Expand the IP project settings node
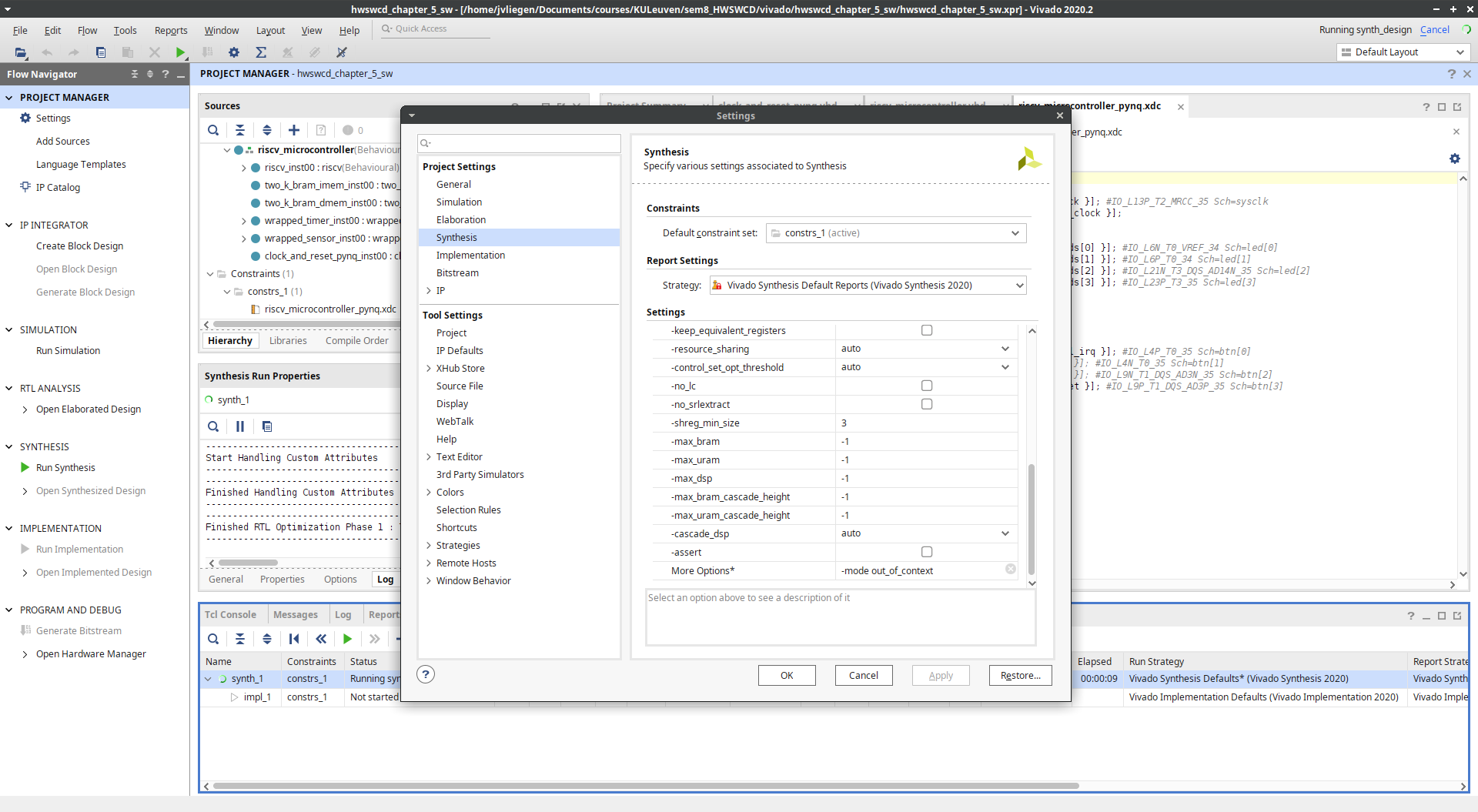Image resolution: width=1478 pixels, height=812 pixels. [429, 291]
